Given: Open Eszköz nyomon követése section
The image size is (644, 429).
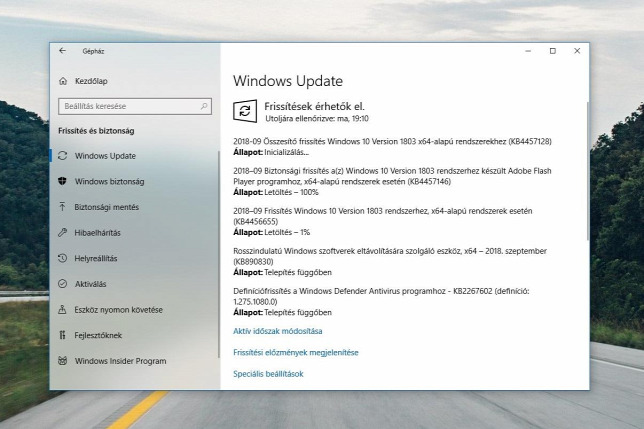Looking at the screenshot, I should coord(118,310).
